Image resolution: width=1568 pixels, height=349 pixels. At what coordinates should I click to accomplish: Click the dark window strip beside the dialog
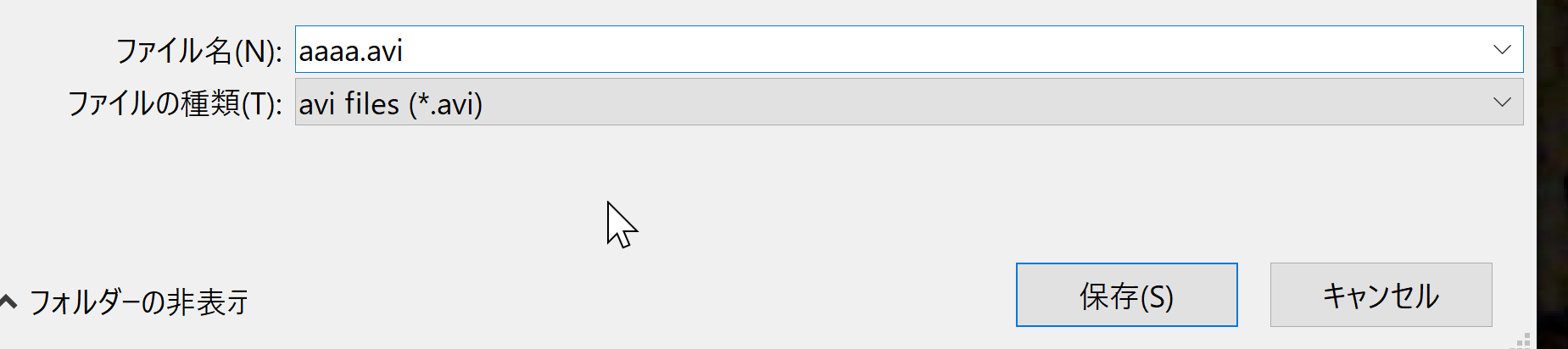click(1553, 174)
